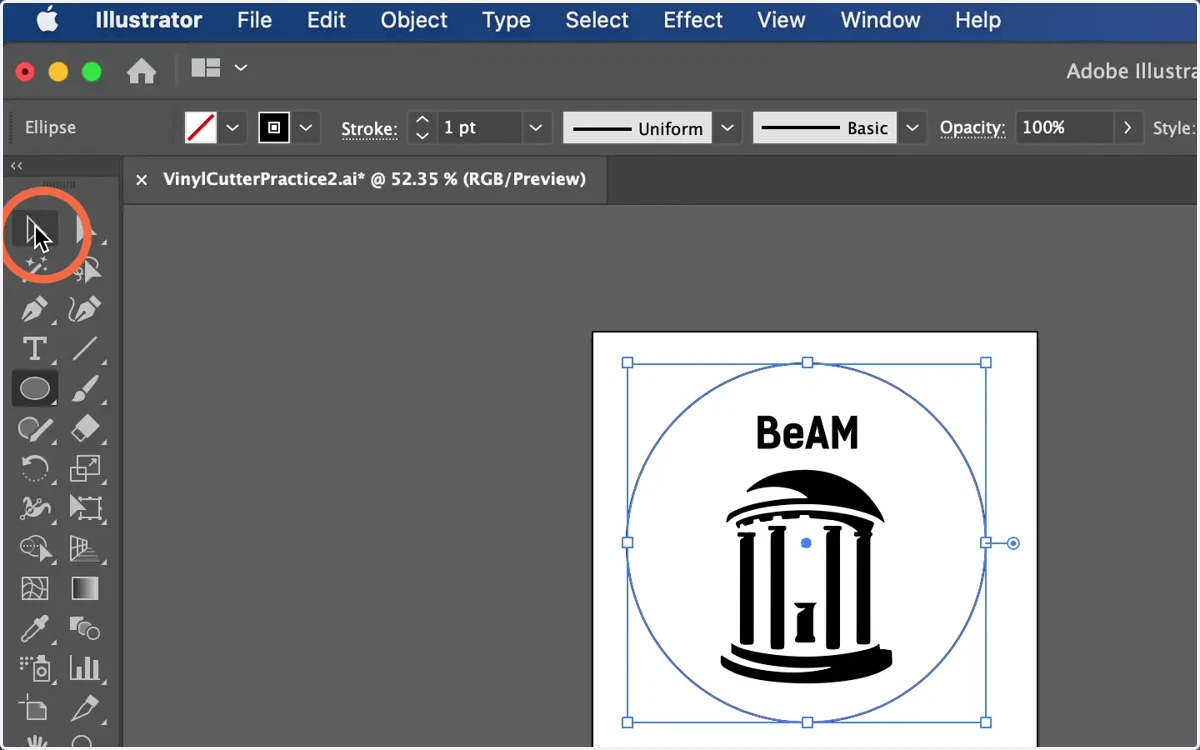This screenshot has width=1200, height=750.
Task: Select the Column Graph tool
Action: point(85,668)
